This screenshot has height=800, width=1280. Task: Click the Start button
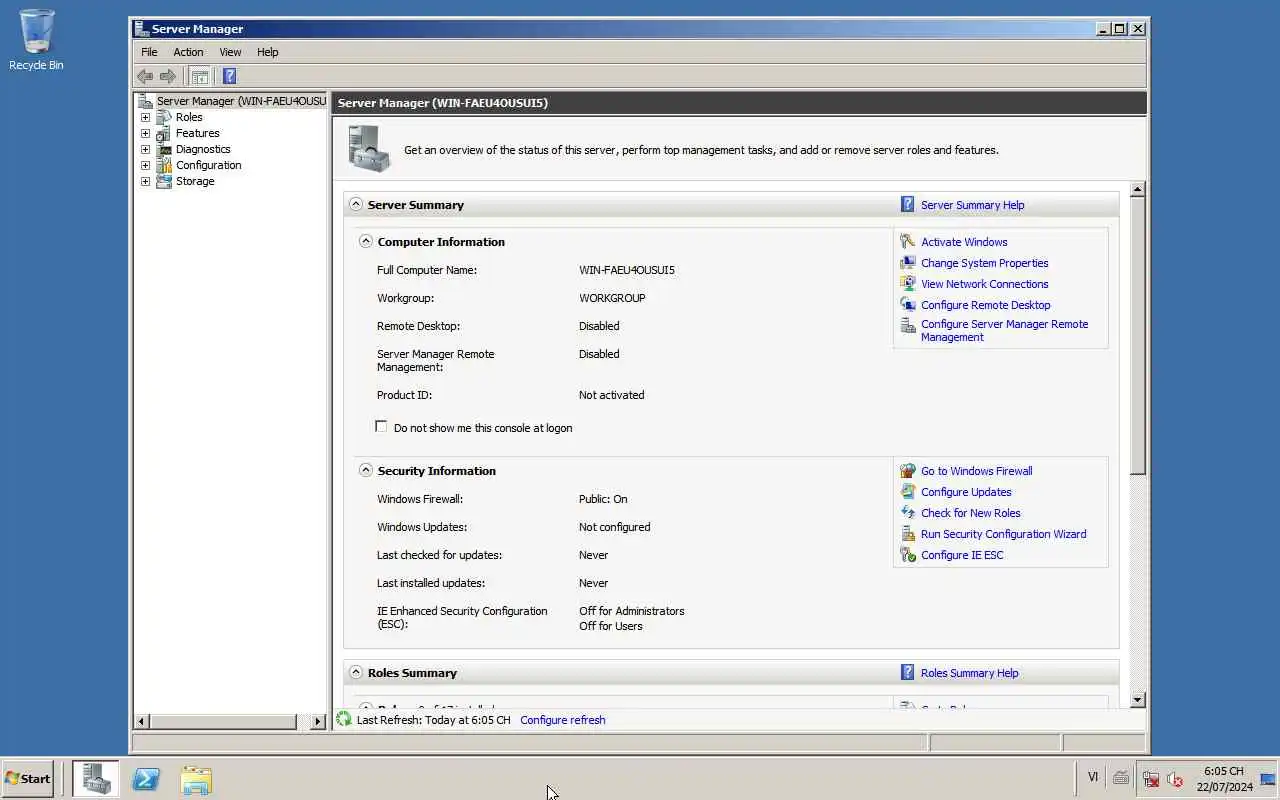coord(28,778)
